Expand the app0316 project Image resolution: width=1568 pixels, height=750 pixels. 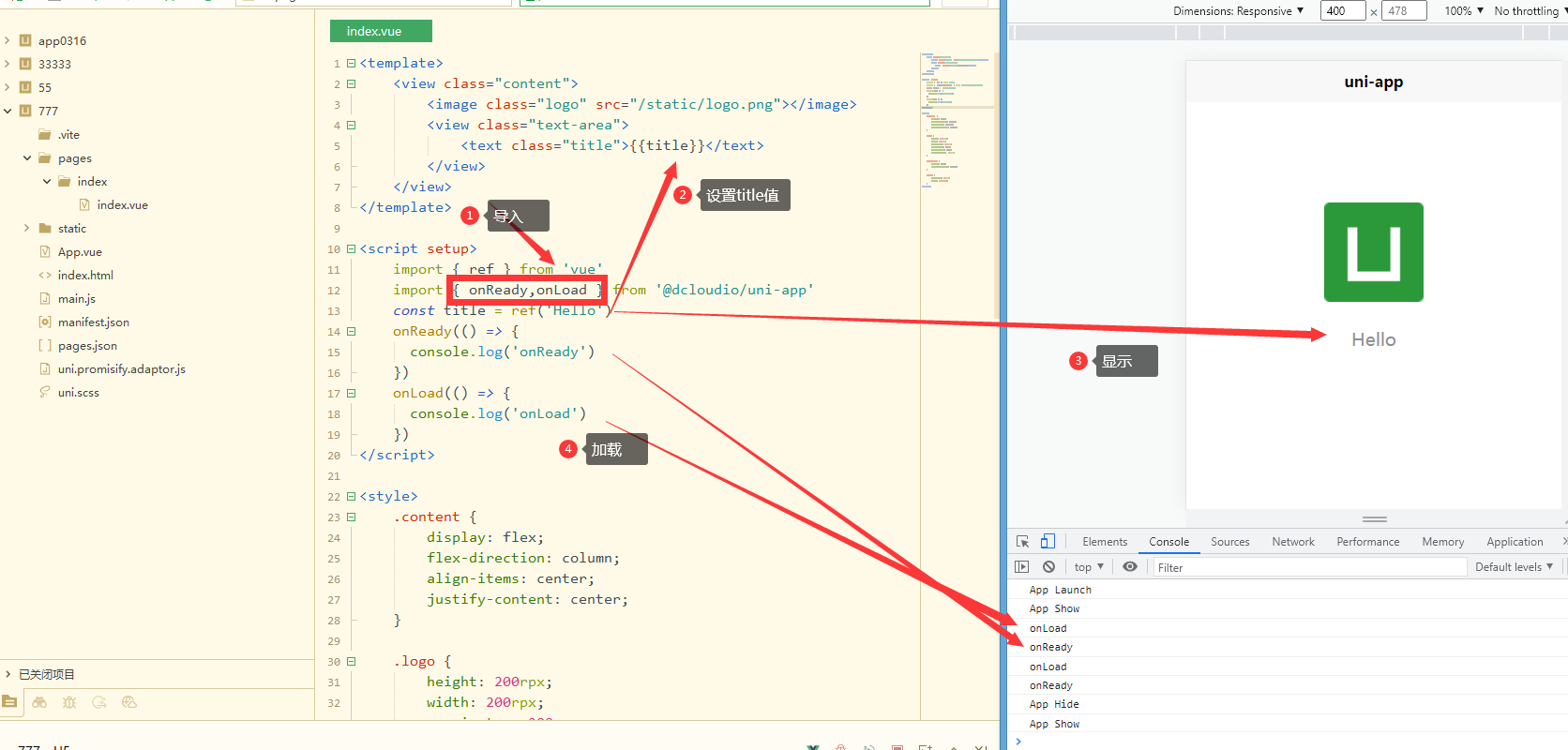pyautogui.click(x=8, y=40)
